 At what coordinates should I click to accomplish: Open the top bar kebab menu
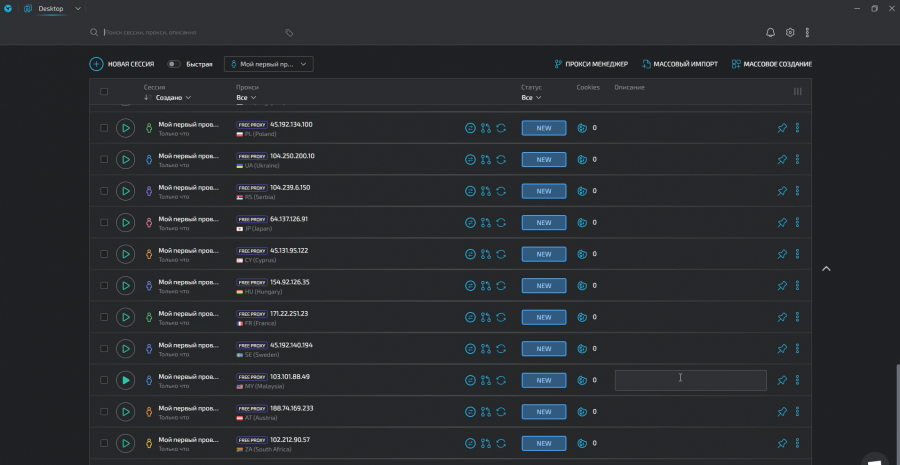[x=807, y=33]
